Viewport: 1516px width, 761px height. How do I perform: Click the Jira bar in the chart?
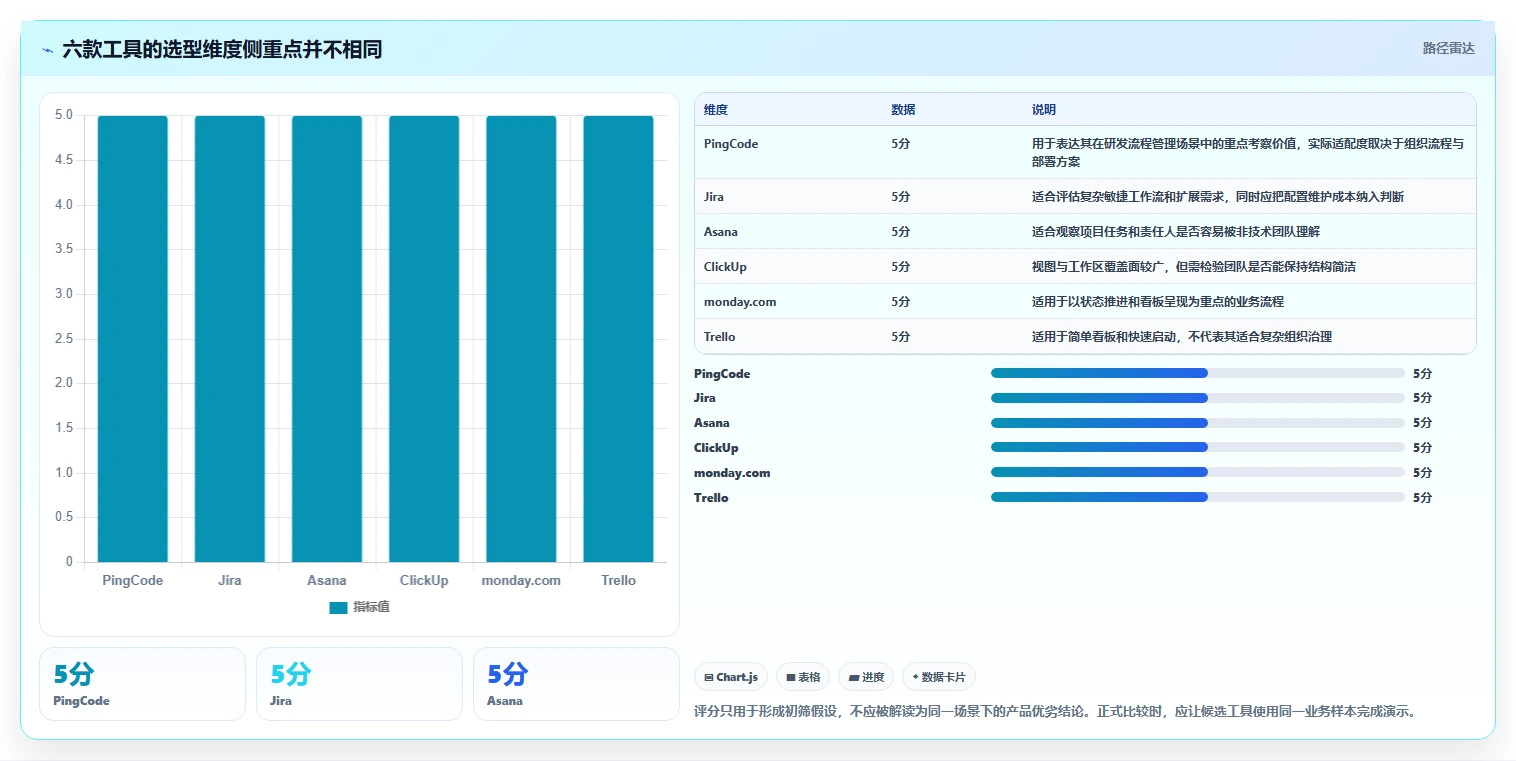tap(230, 339)
